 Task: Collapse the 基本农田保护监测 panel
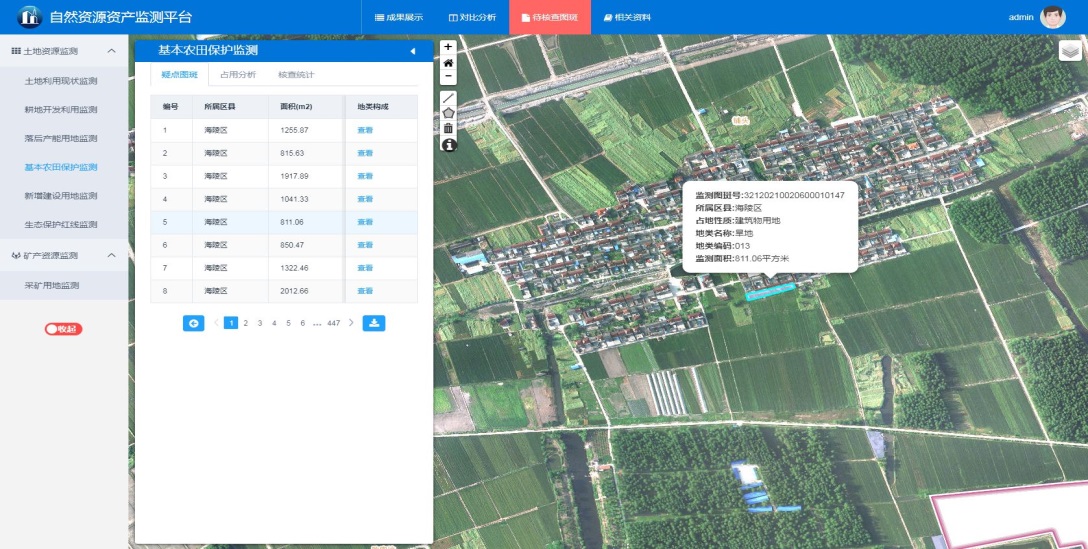pyautogui.click(x=412, y=51)
